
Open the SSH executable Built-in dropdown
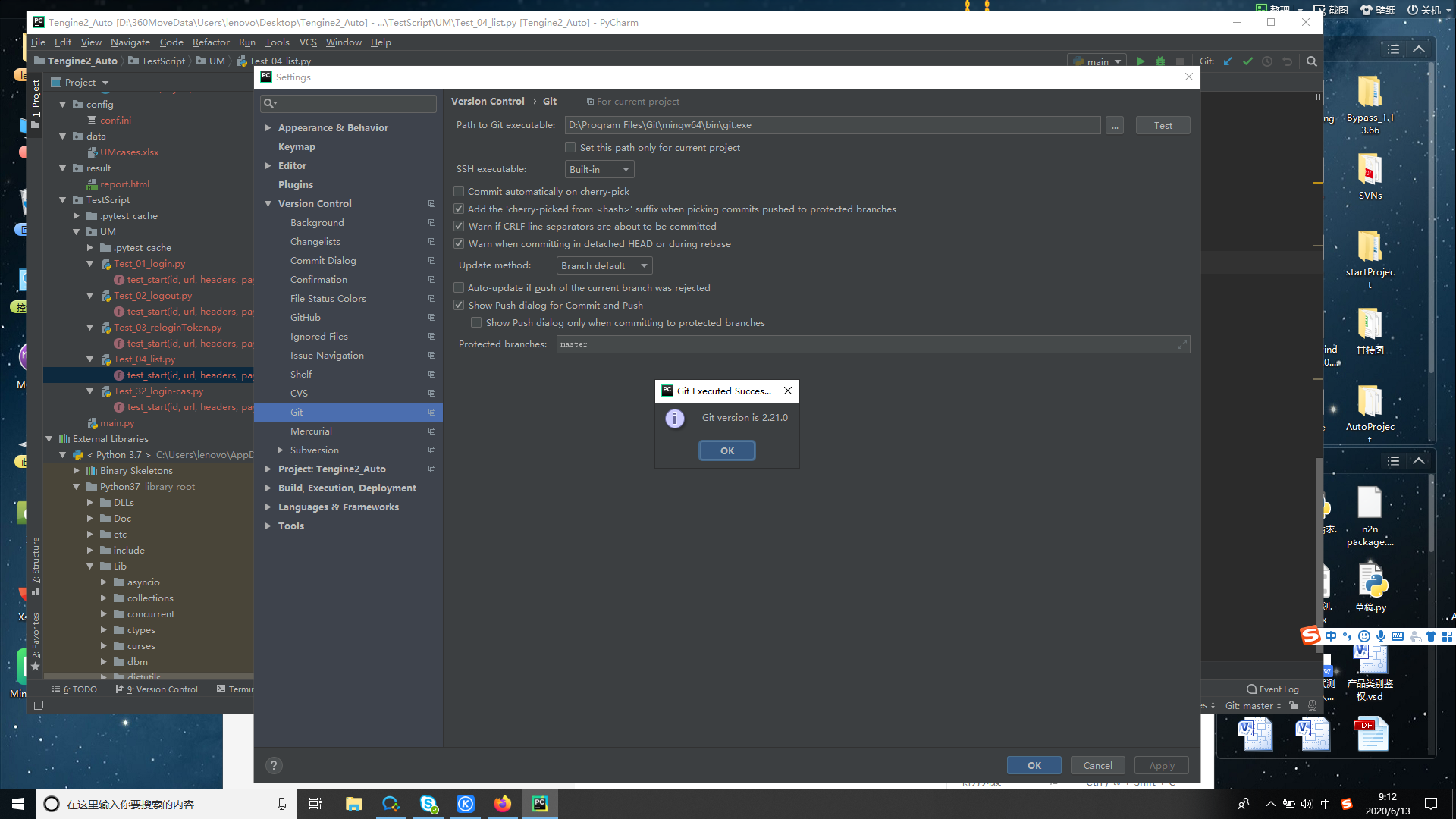(599, 170)
